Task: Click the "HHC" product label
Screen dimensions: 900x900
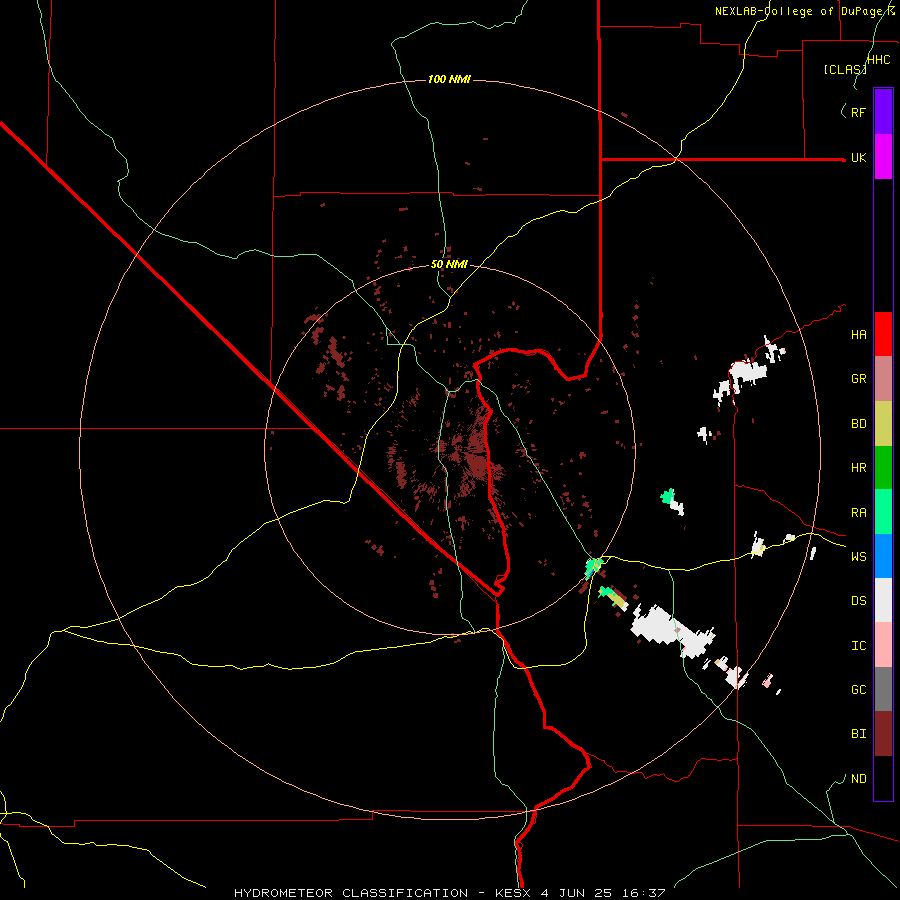Action: pyautogui.click(x=879, y=60)
